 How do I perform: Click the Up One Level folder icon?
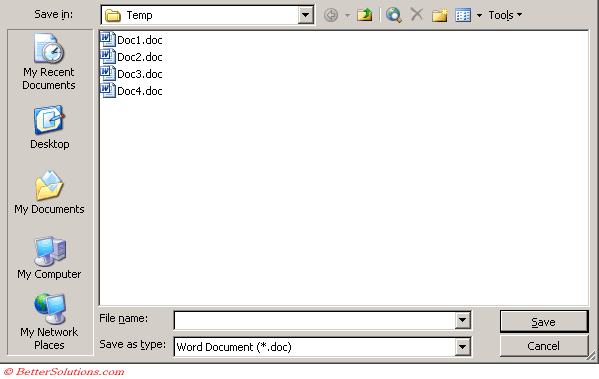364,15
